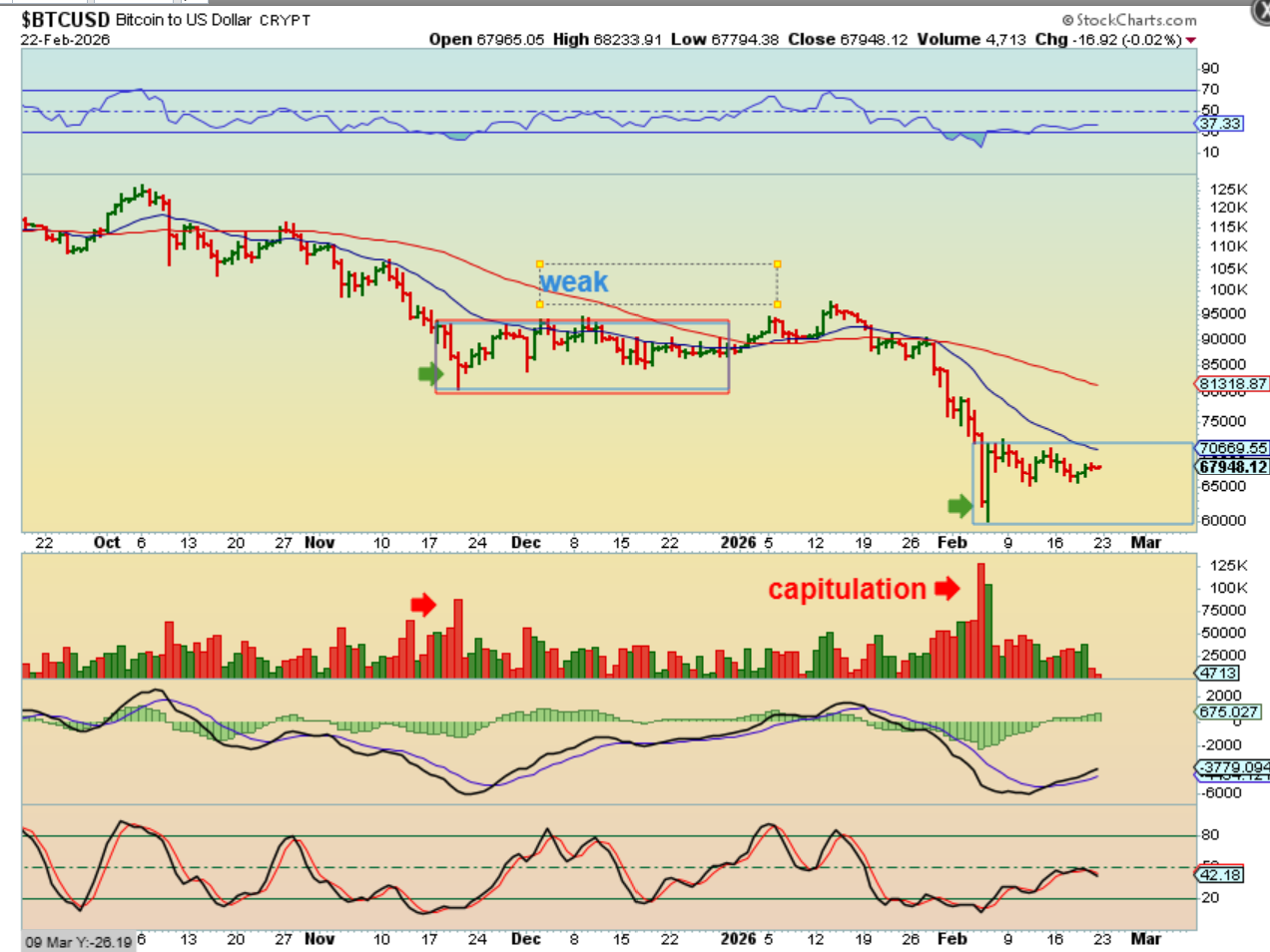The width and height of the screenshot is (1270, 952).
Task: Click the "Volume 4,713" value
Action: click(971, 39)
